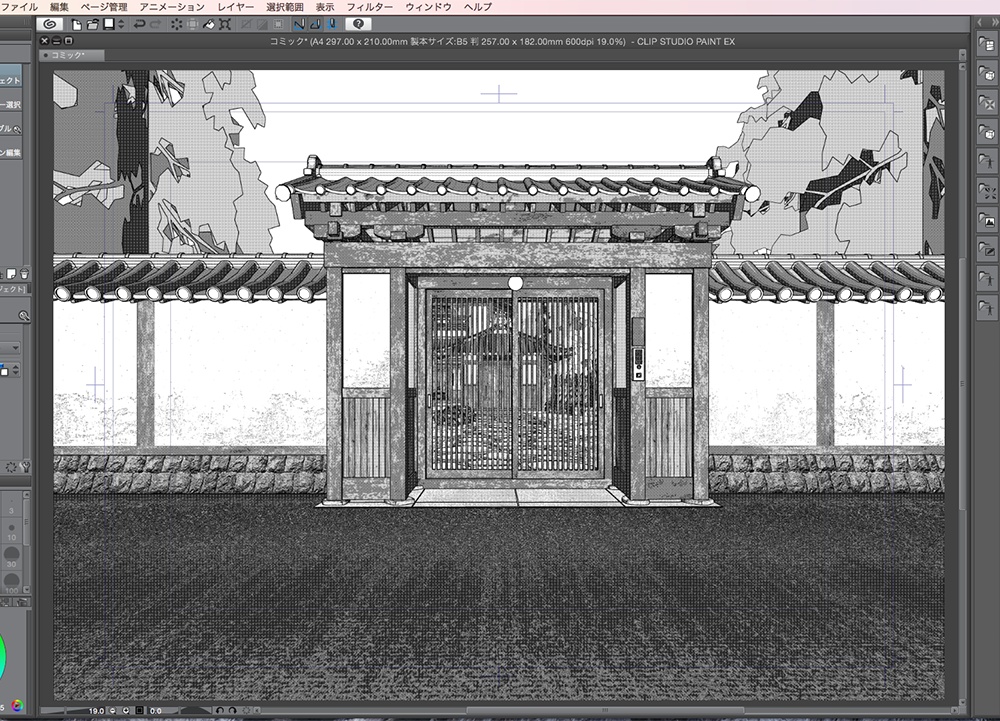Image resolution: width=1000 pixels, height=721 pixels.
Task: Open the save options dropdown arrow beside the save icon
Action: click(x=121, y=24)
